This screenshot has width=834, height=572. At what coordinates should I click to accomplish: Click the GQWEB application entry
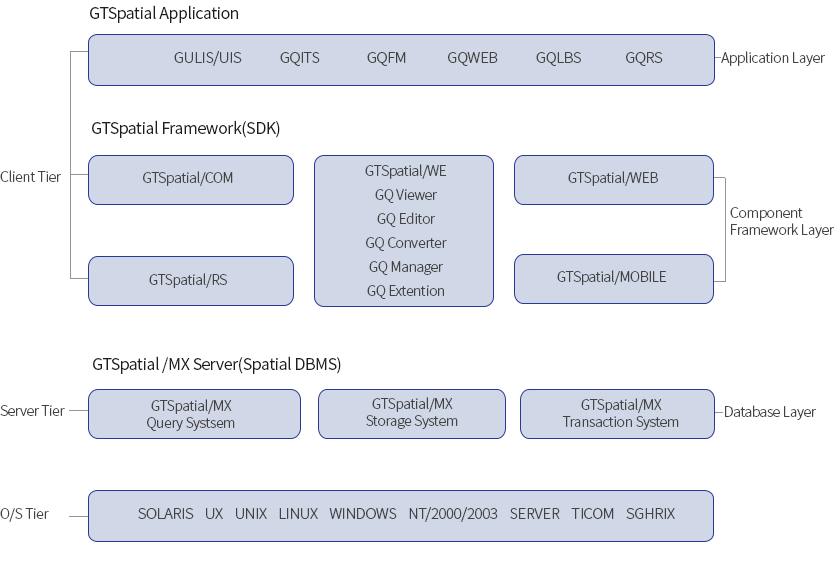(x=472, y=59)
